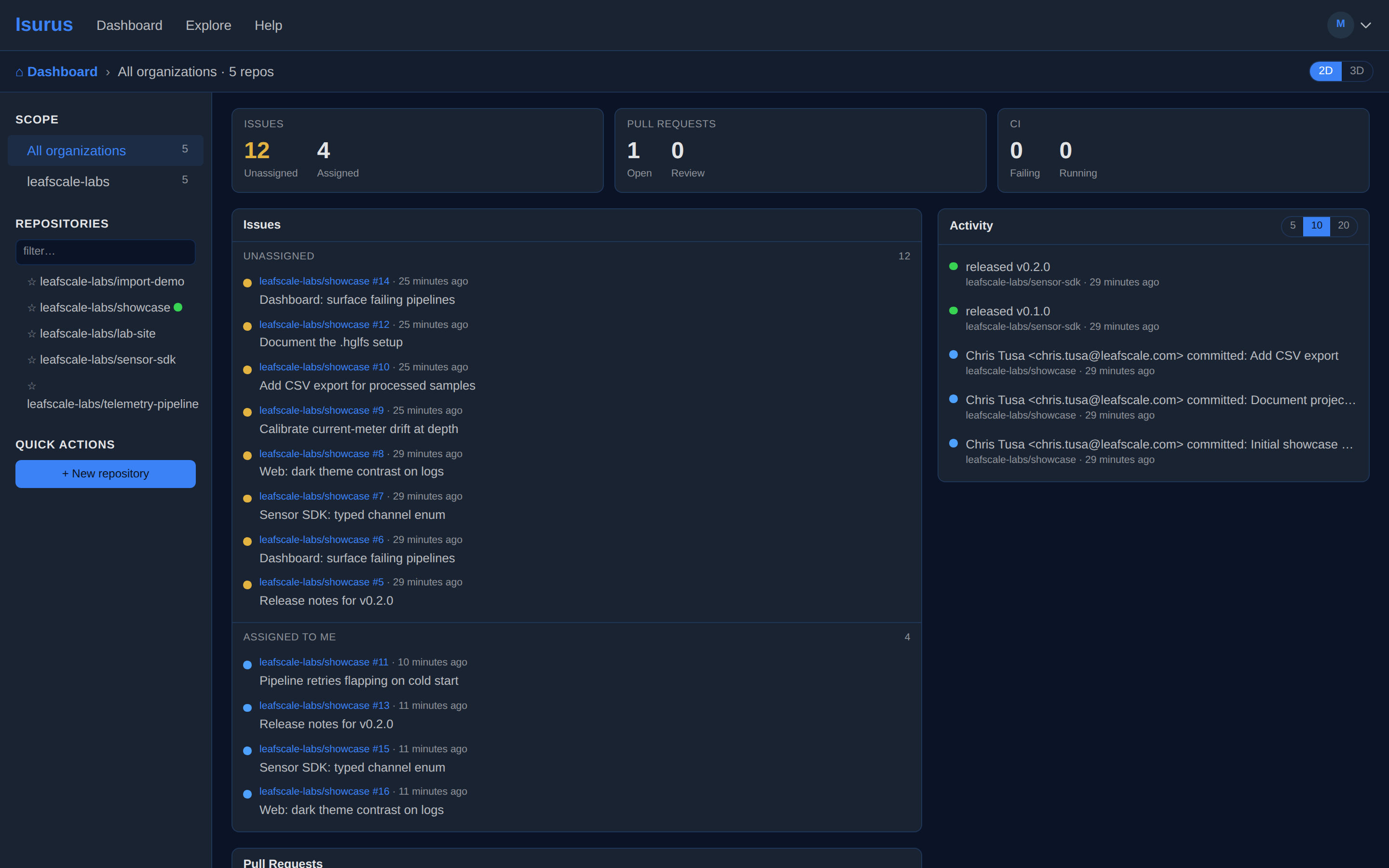
Task: Select leafscale-labs scope
Action: tap(106, 181)
